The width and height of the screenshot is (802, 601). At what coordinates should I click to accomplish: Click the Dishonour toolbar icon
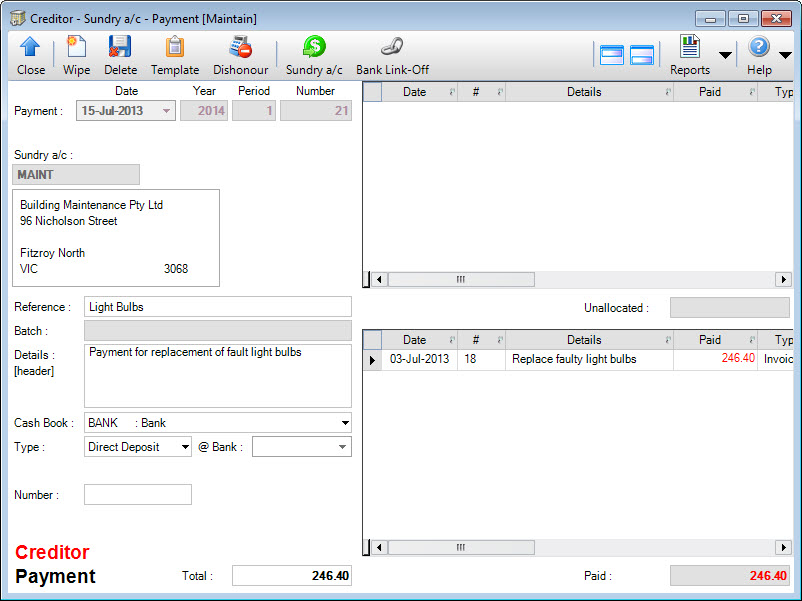[x=240, y=48]
